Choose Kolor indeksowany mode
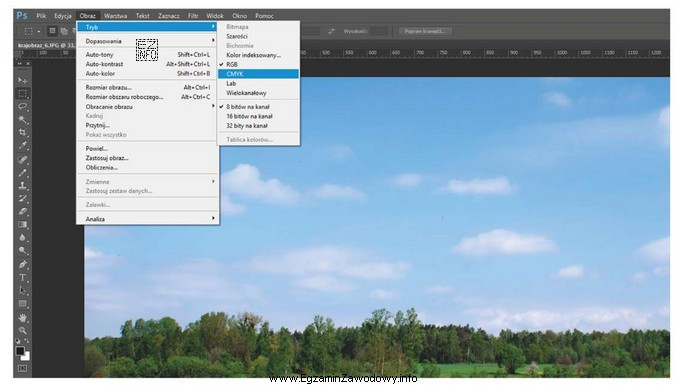The image size is (686, 387). [x=259, y=55]
